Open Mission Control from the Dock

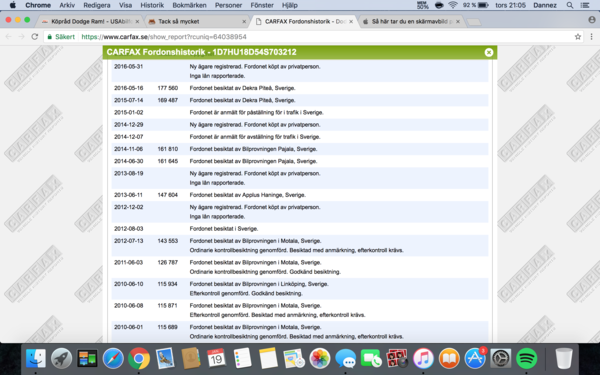coord(87,359)
